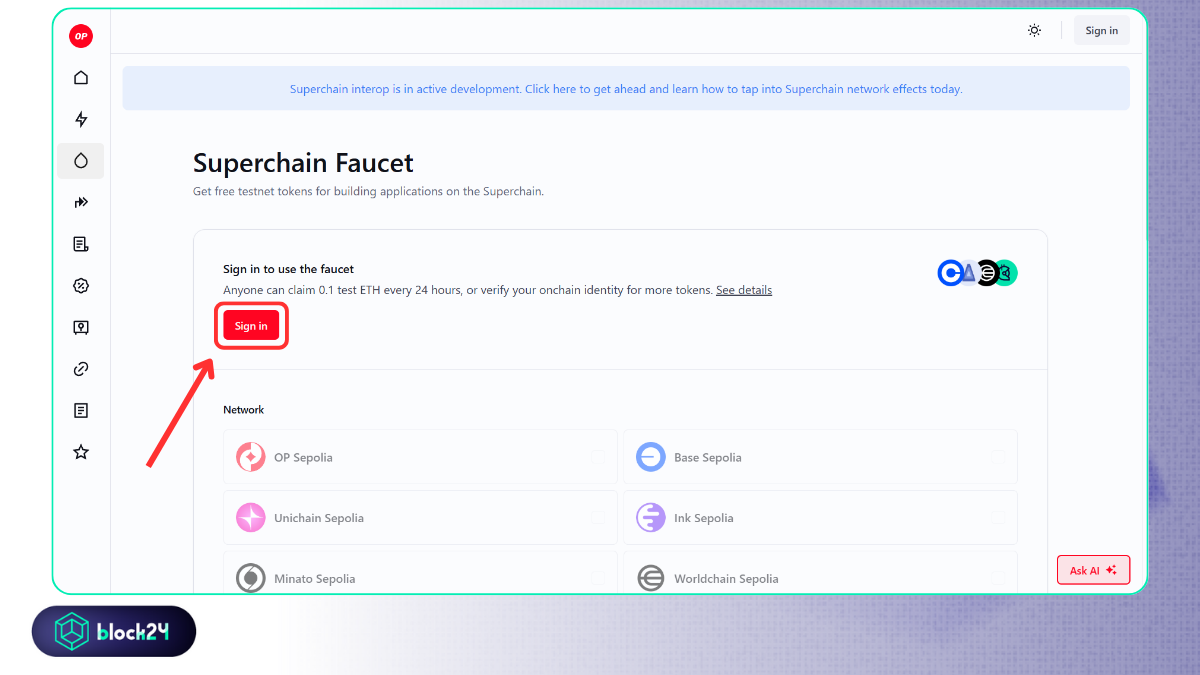The width and height of the screenshot is (1200, 675).
Task: Click the Ink Sepolia logo icon
Action: (651, 518)
